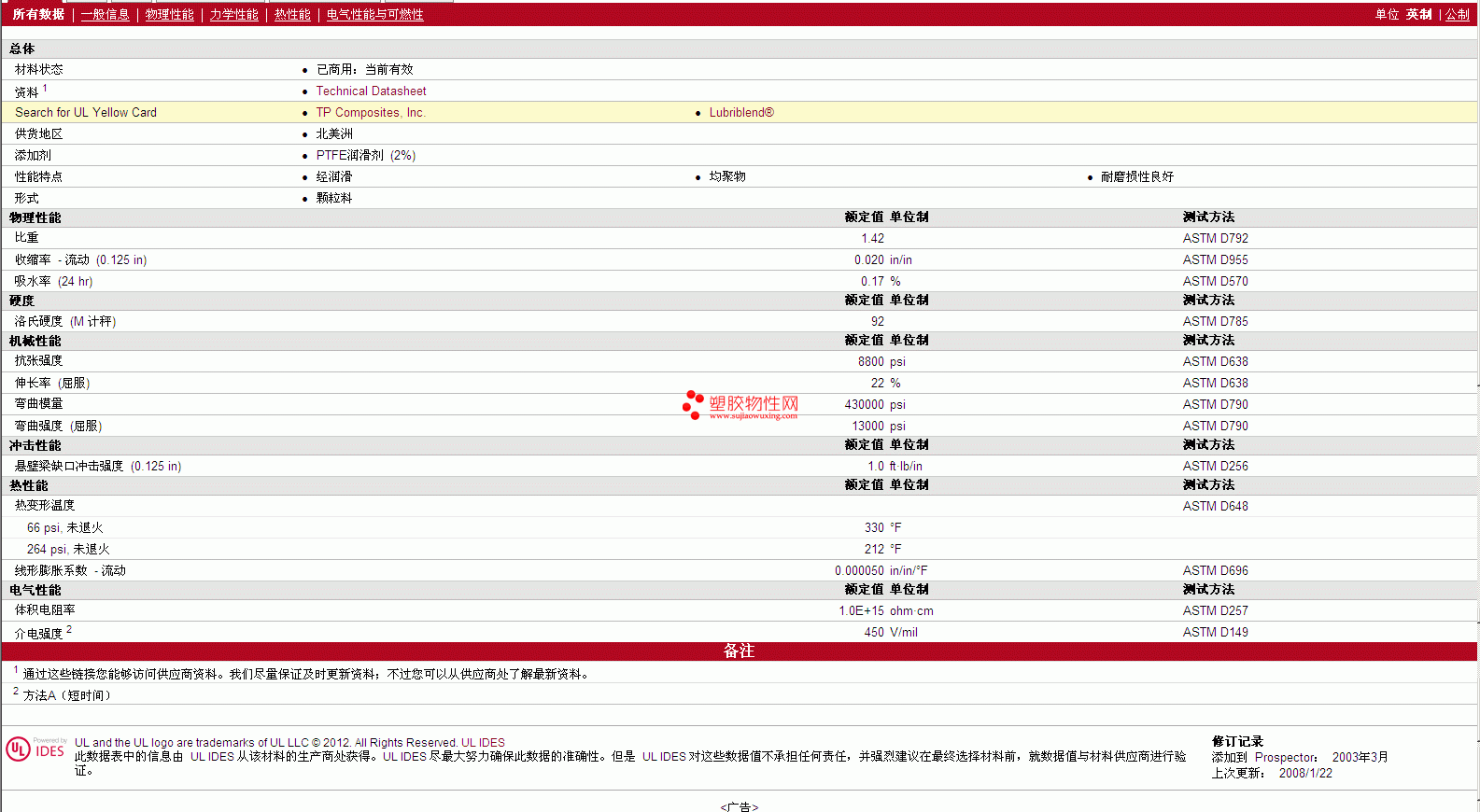Click the UL IDES logo
Screen dimensions: 1480x812
point(35,749)
